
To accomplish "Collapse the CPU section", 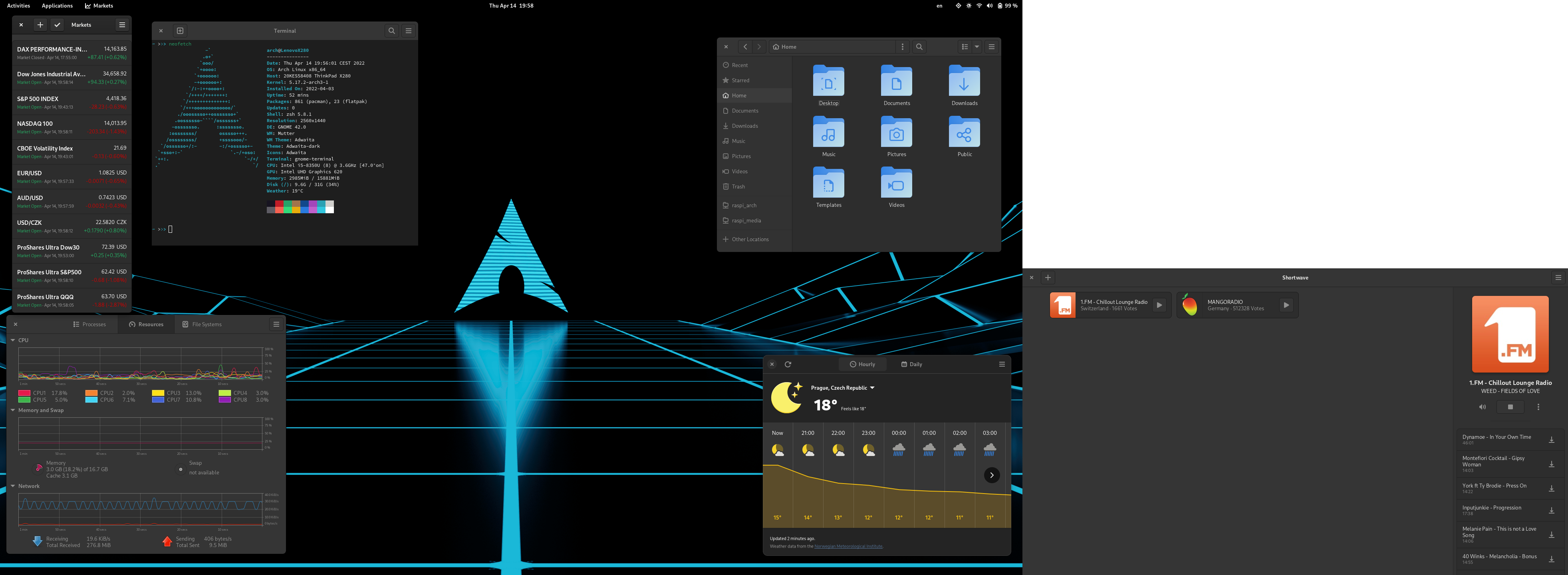I will tap(13, 340).
